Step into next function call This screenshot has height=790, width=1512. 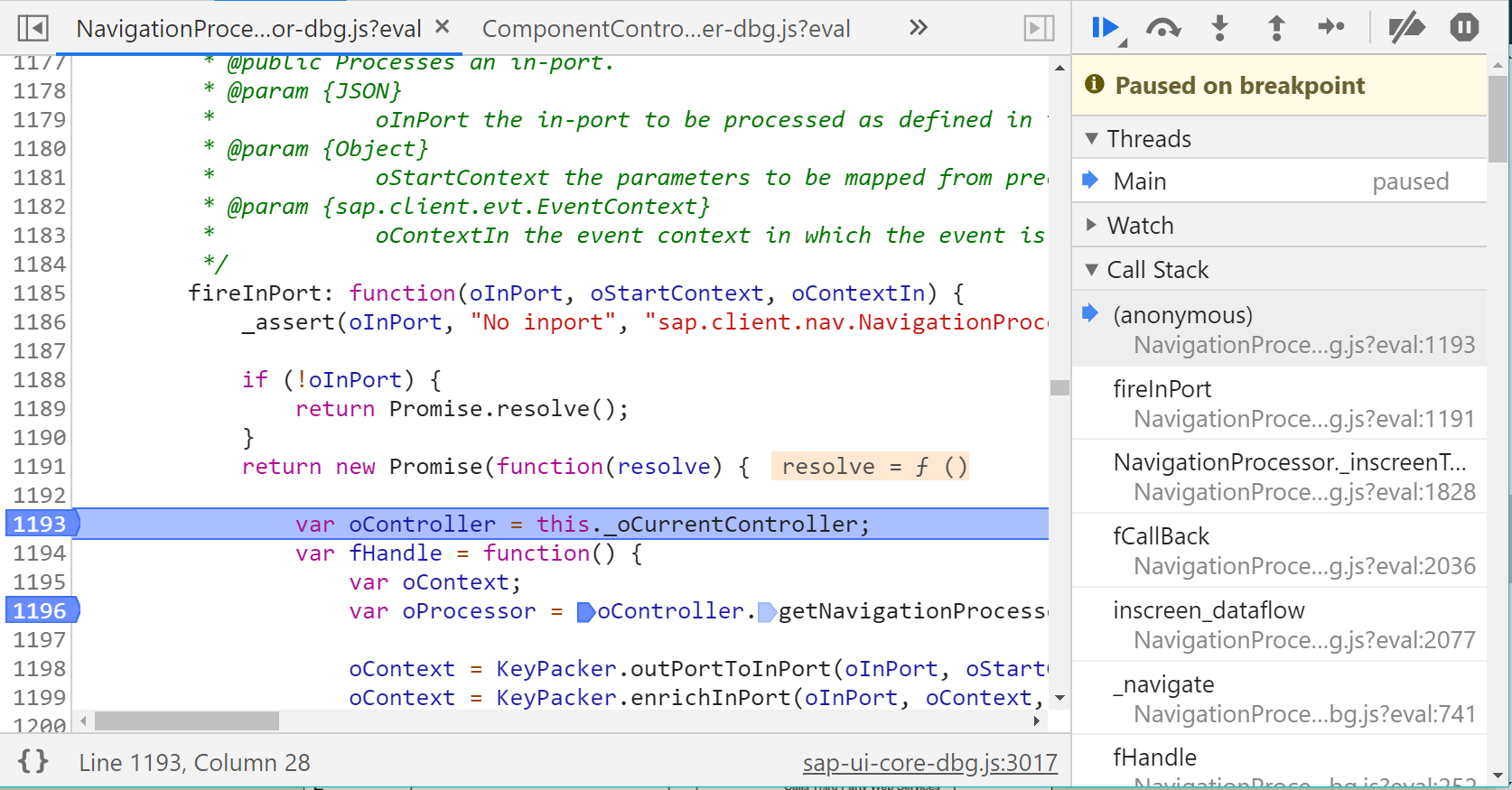pos(1219,28)
